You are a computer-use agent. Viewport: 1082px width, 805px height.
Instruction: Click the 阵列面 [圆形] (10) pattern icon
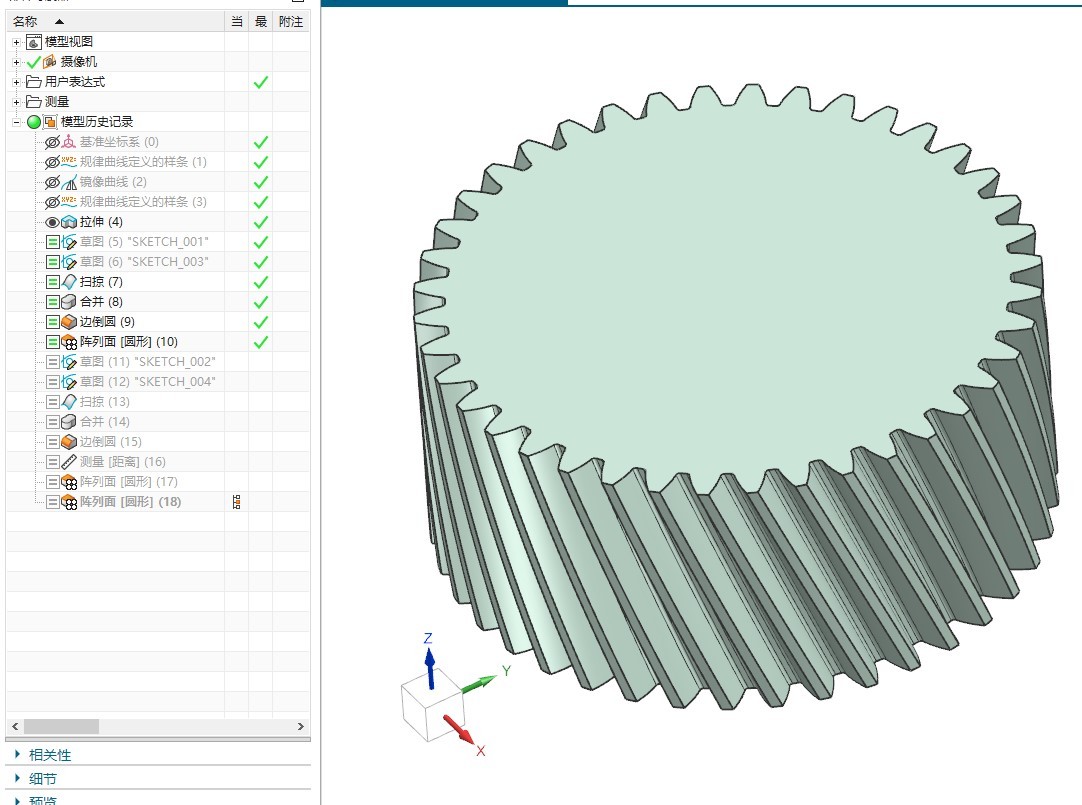pos(69,342)
